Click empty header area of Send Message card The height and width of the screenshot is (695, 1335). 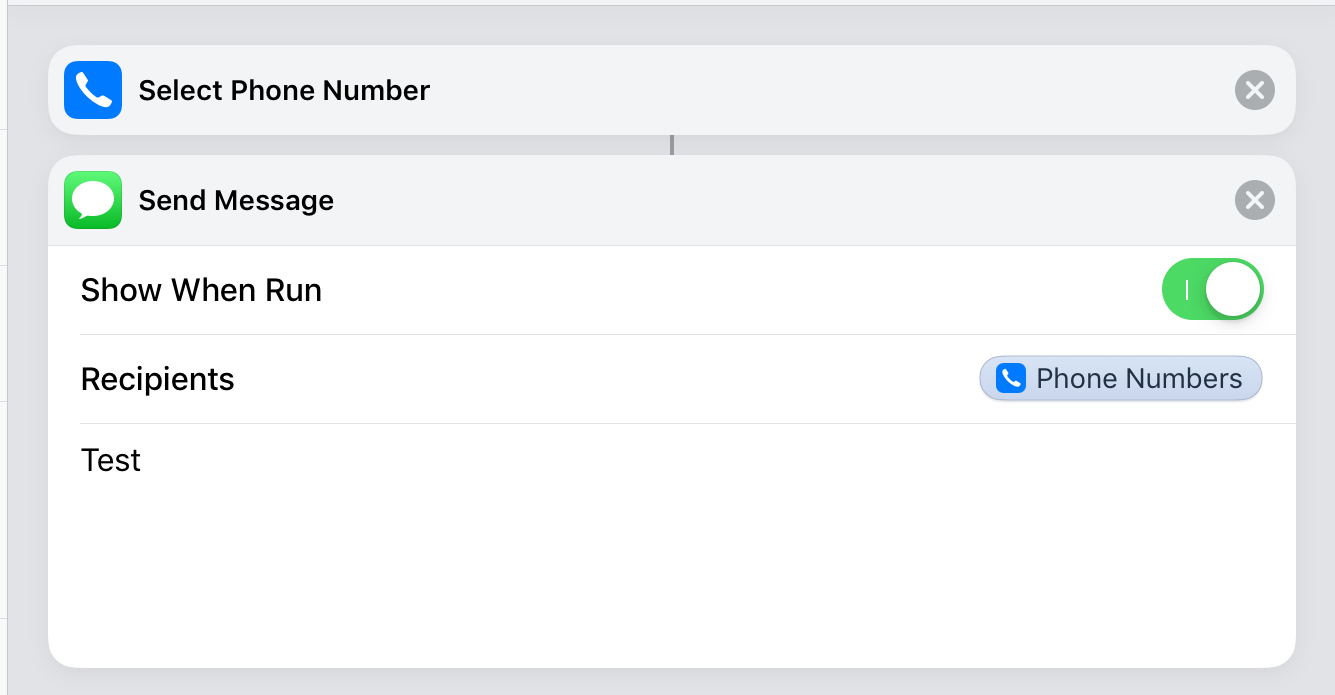780,200
